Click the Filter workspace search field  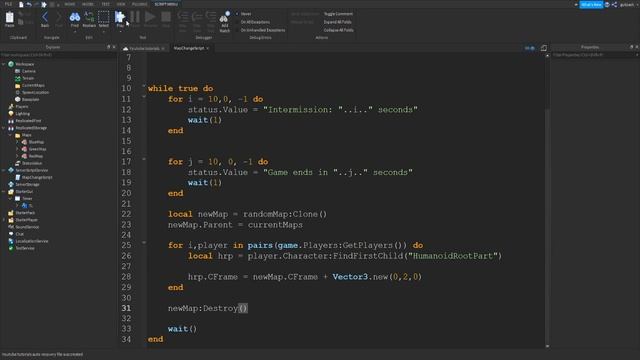click(x=58, y=55)
